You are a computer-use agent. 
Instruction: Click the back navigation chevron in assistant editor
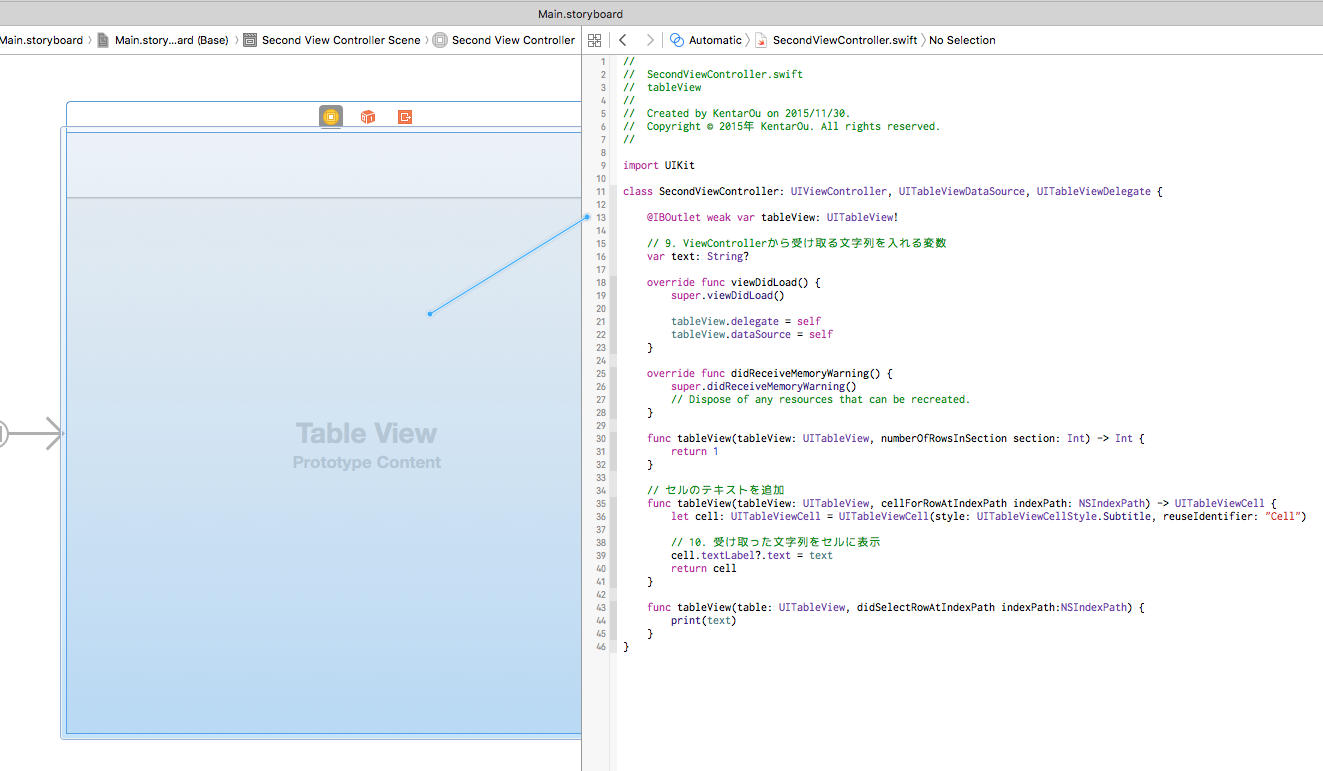[x=623, y=39]
